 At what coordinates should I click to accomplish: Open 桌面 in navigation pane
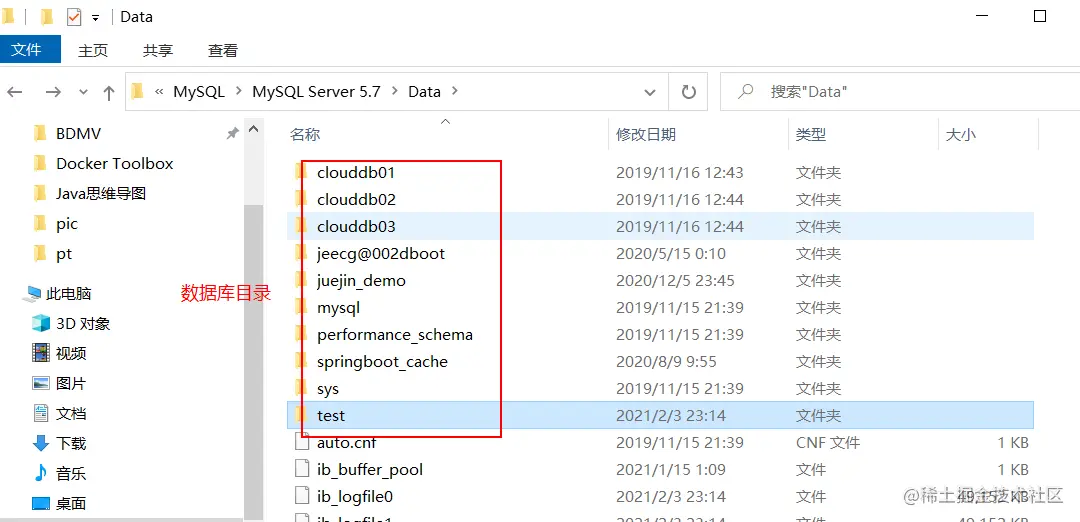[x=70, y=504]
